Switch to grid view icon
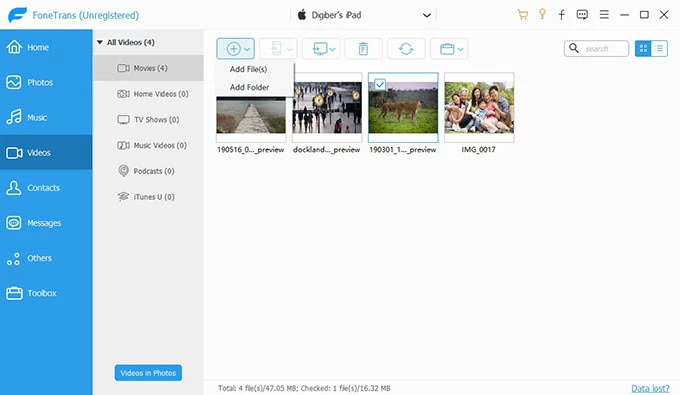 (x=643, y=49)
